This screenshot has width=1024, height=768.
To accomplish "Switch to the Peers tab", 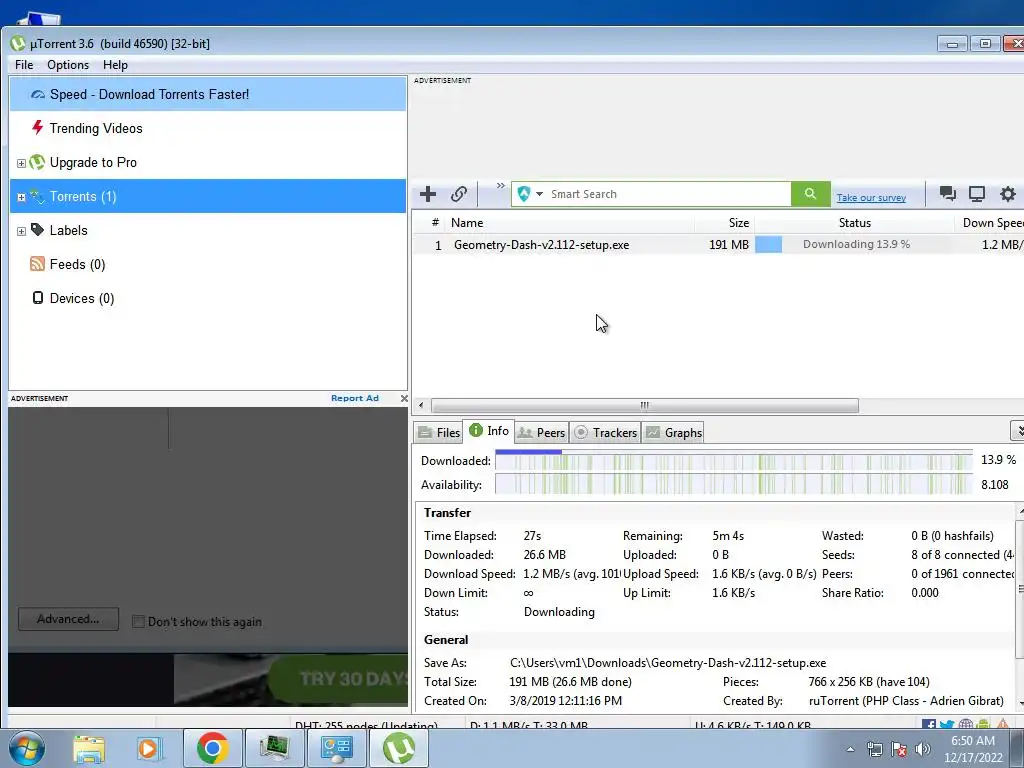I will (x=541, y=432).
